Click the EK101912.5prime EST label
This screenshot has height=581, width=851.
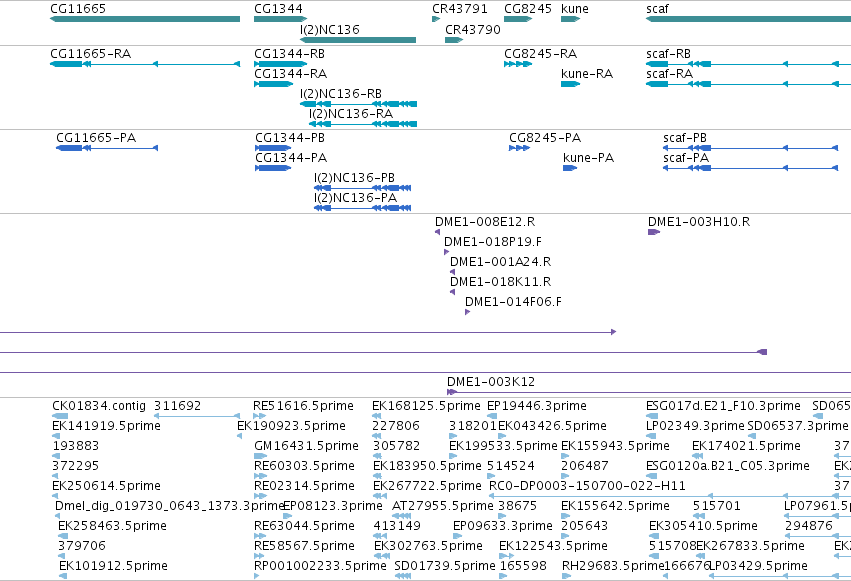113,566
